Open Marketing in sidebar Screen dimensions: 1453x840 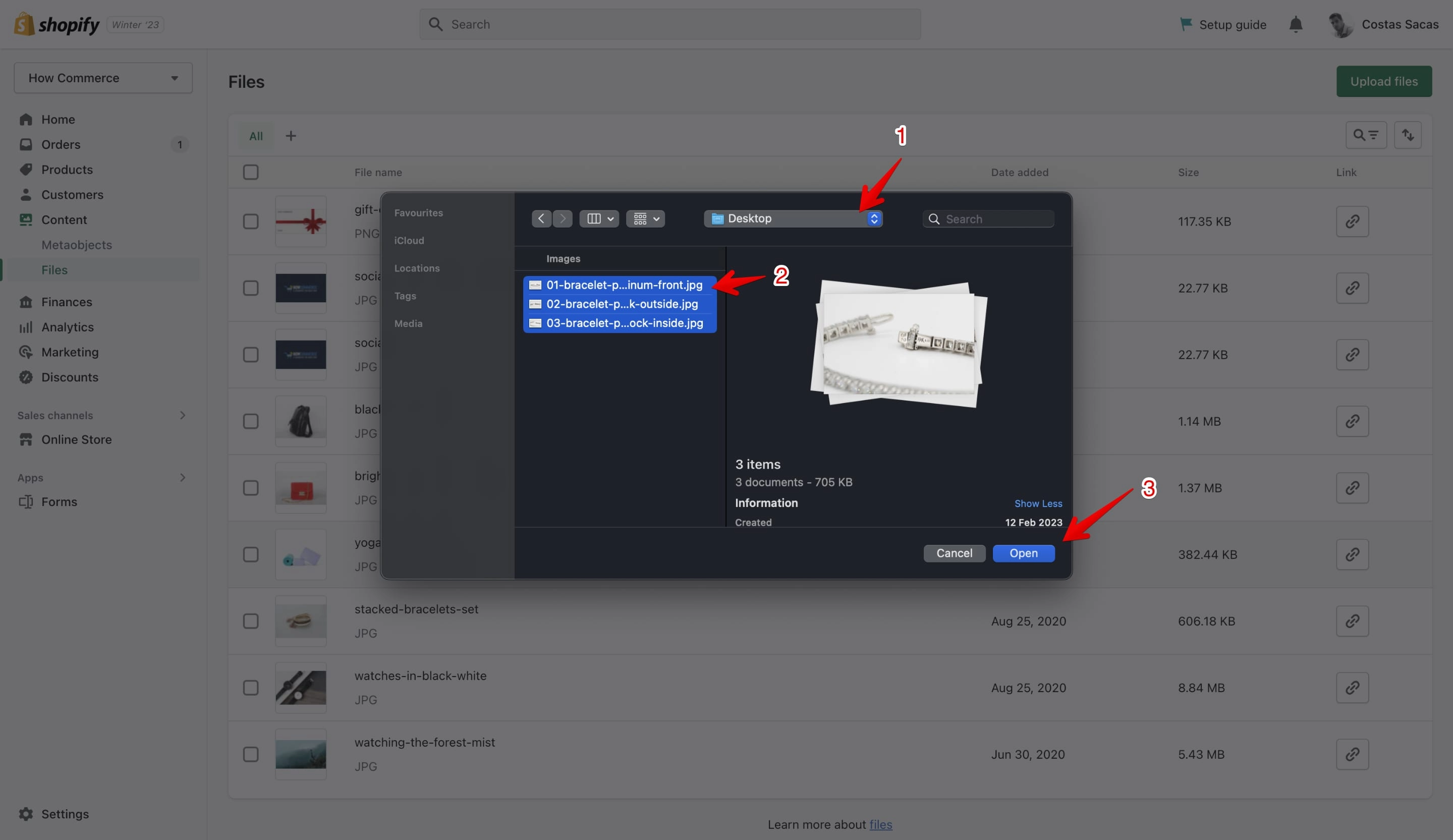click(x=70, y=352)
